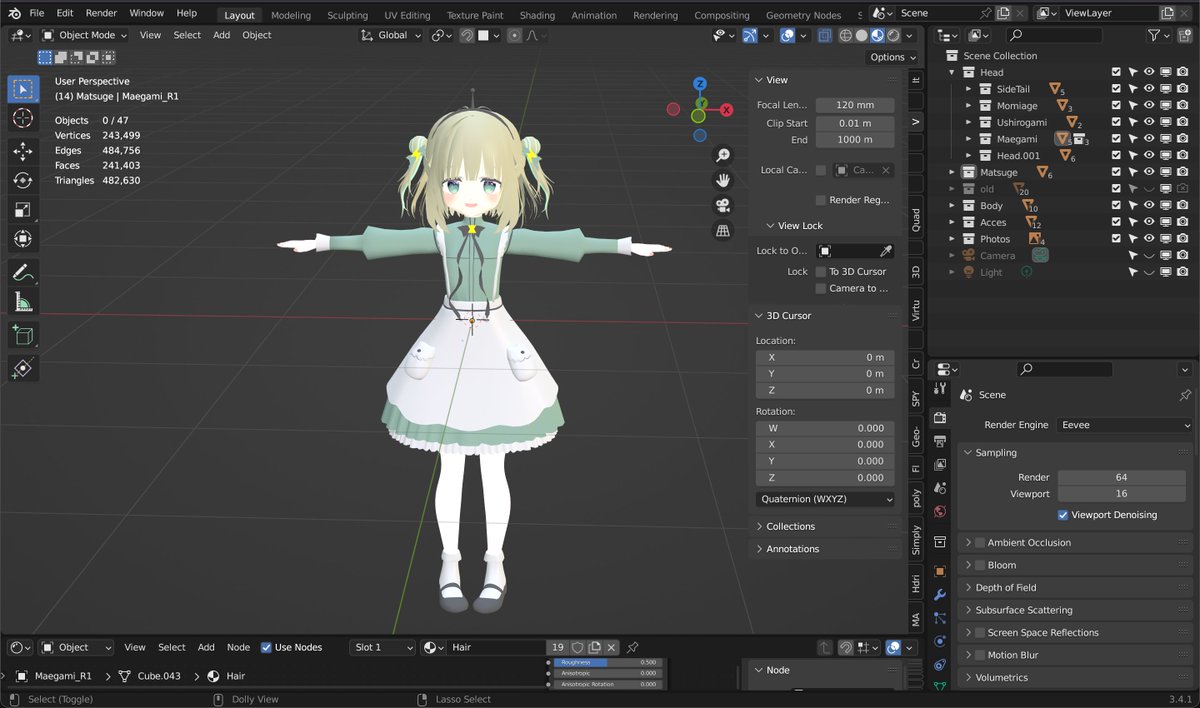The width and height of the screenshot is (1200, 708).
Task: Switch to the Sculpting workspace tab
Action: [x=348, y=15]
